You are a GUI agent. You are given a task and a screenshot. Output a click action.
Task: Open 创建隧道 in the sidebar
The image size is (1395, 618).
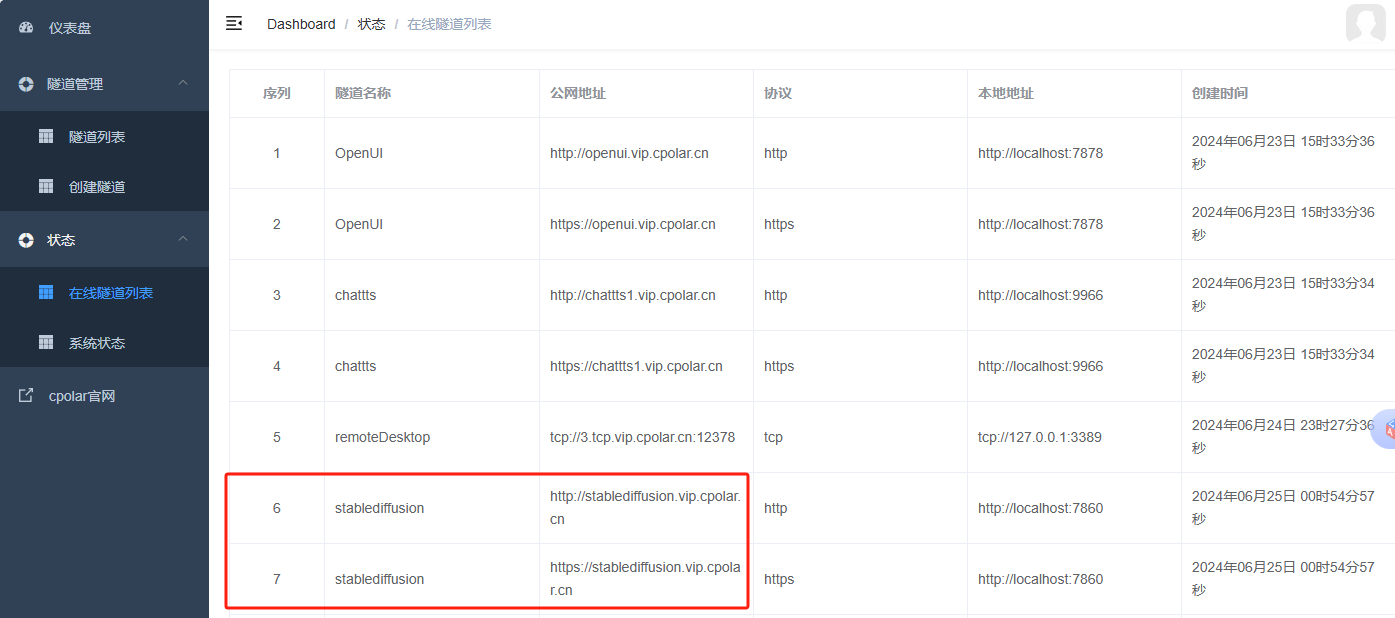[104, 186]
